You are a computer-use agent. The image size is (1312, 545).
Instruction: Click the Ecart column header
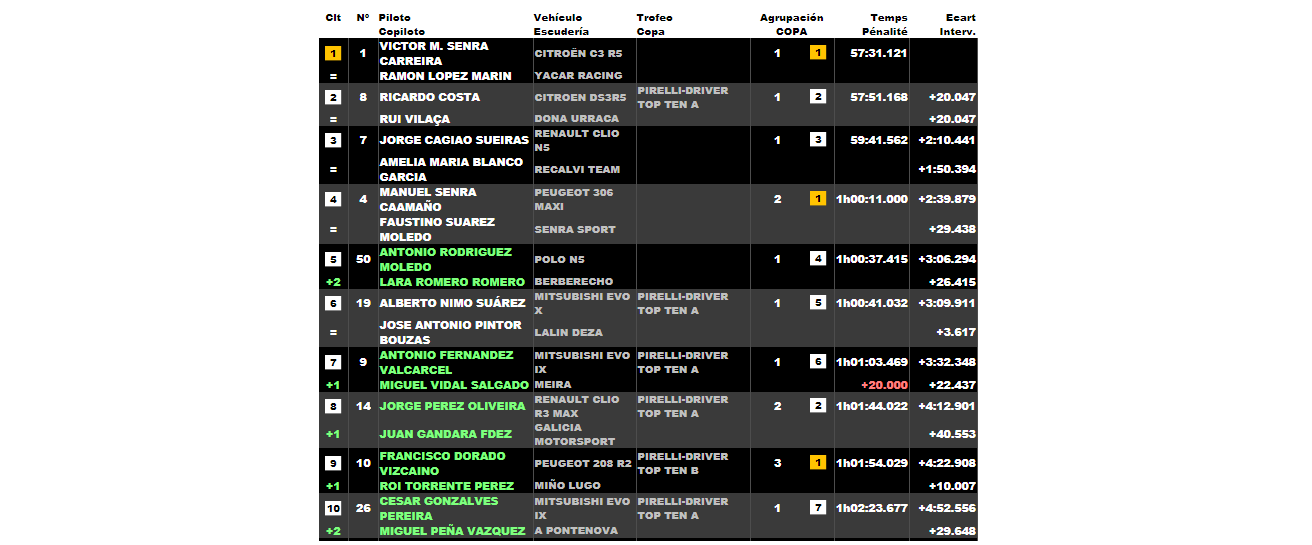(x=960, y=18)
